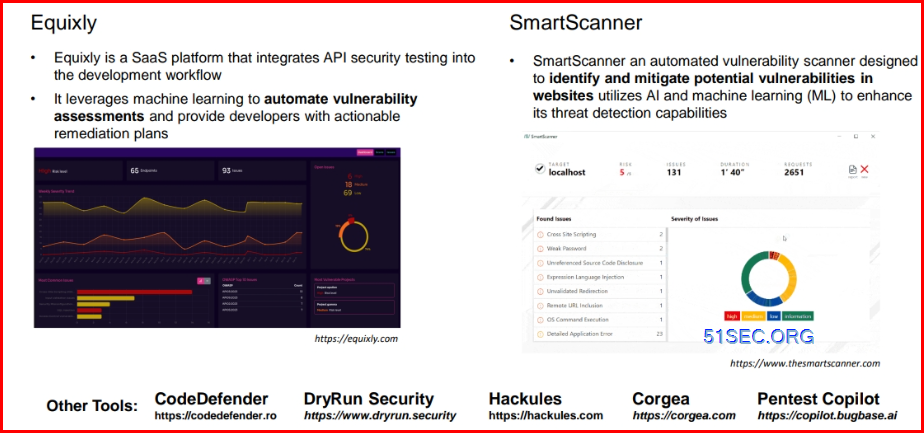Click green segment of SmartScanner severity donut

click(748, 272)
